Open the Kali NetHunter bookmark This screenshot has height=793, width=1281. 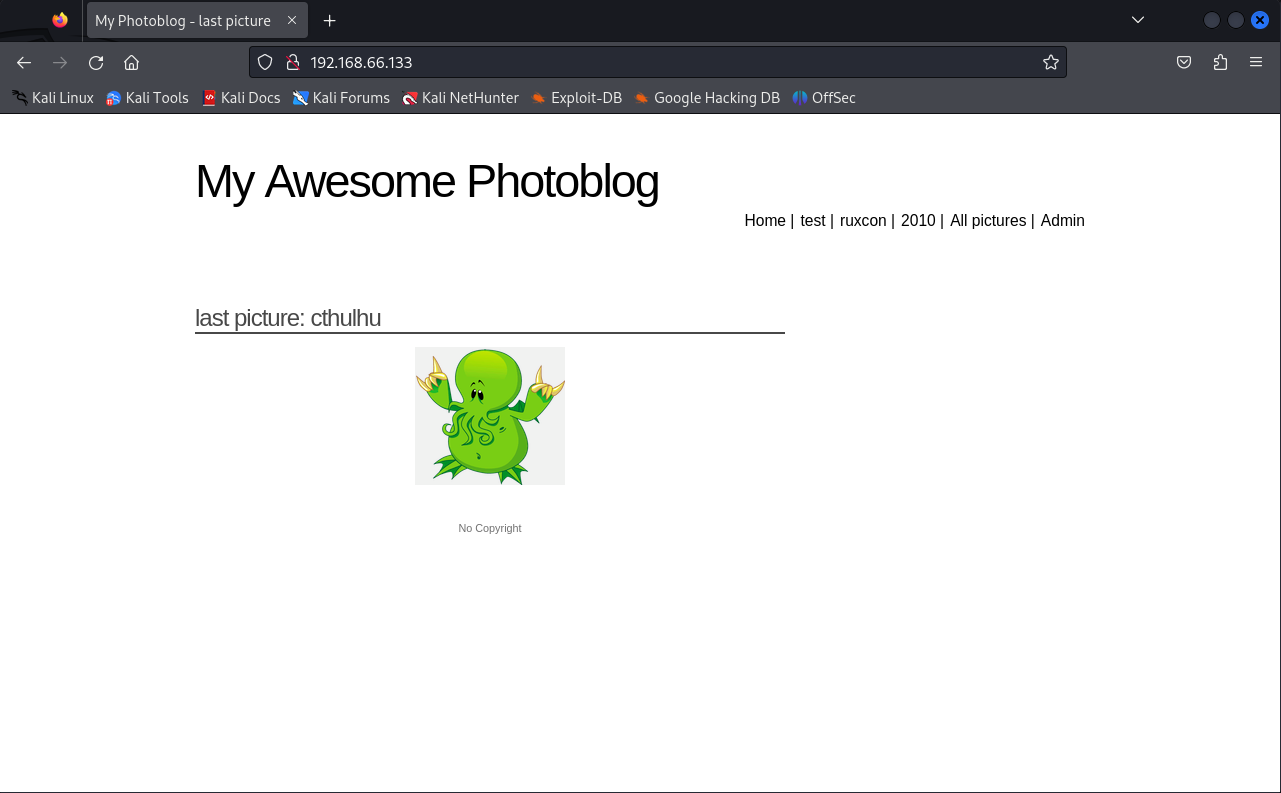[x=460, y=98]
